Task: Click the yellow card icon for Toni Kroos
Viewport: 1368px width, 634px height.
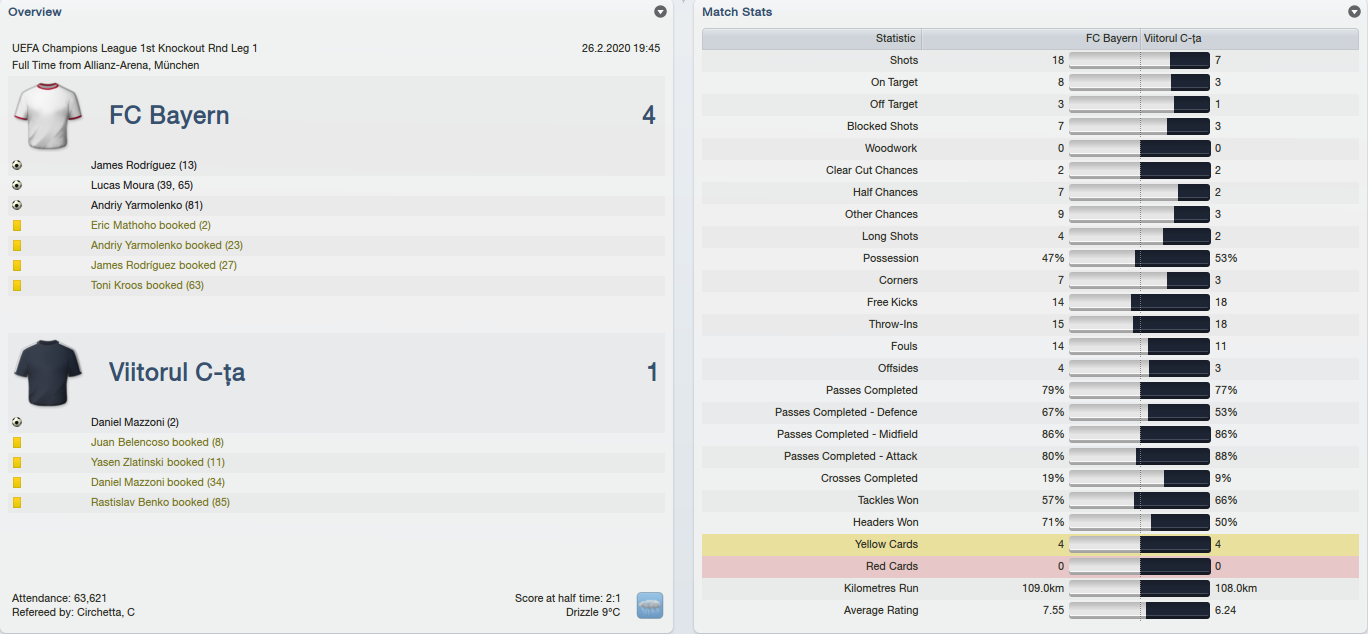Action: point(17,285)
